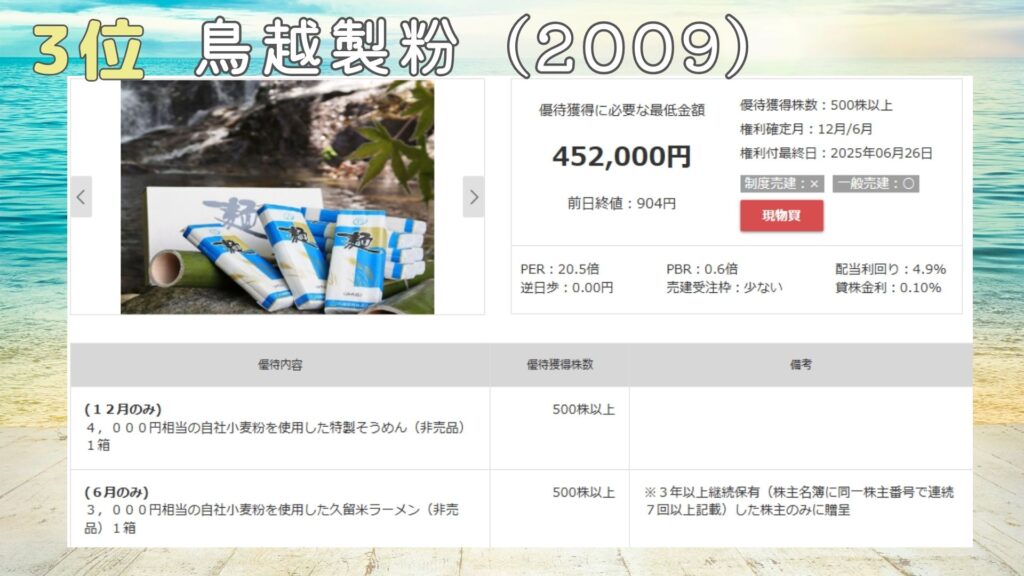
Task: Click the 452,000円 minimum amount
Action: tap(621, 156)
